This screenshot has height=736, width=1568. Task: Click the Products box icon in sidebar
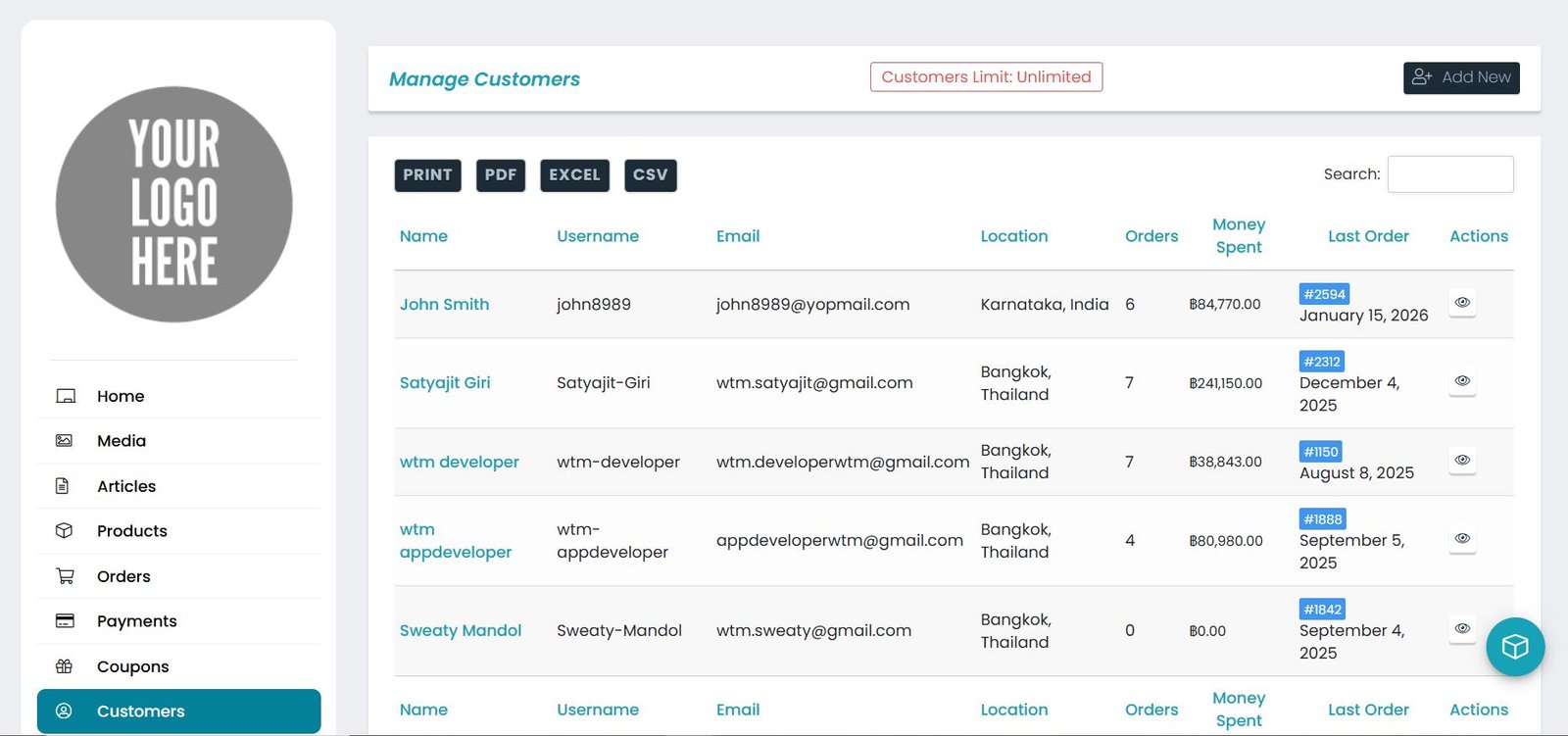65,531
